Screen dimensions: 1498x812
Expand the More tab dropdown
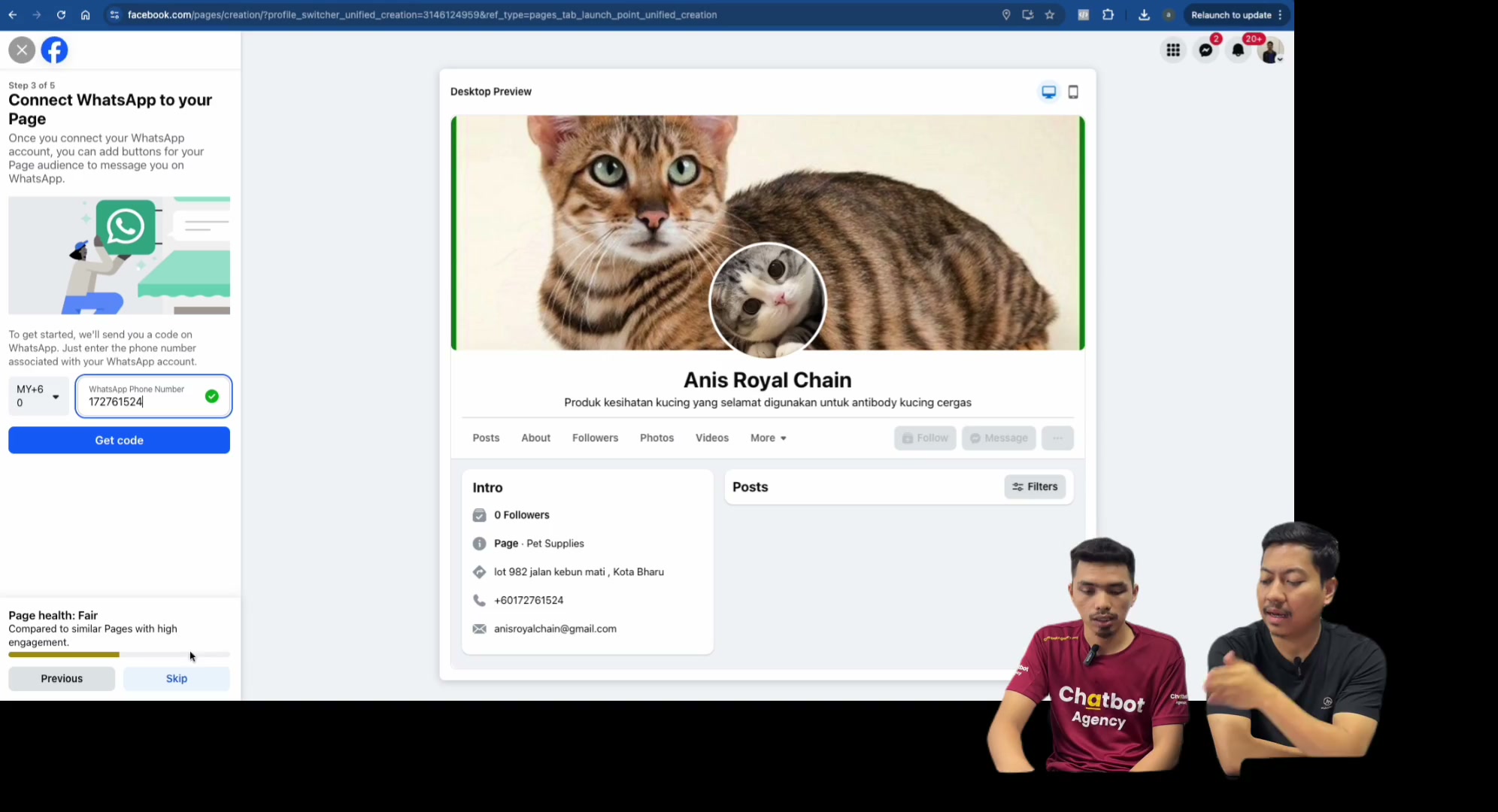(x=768, y=438)
